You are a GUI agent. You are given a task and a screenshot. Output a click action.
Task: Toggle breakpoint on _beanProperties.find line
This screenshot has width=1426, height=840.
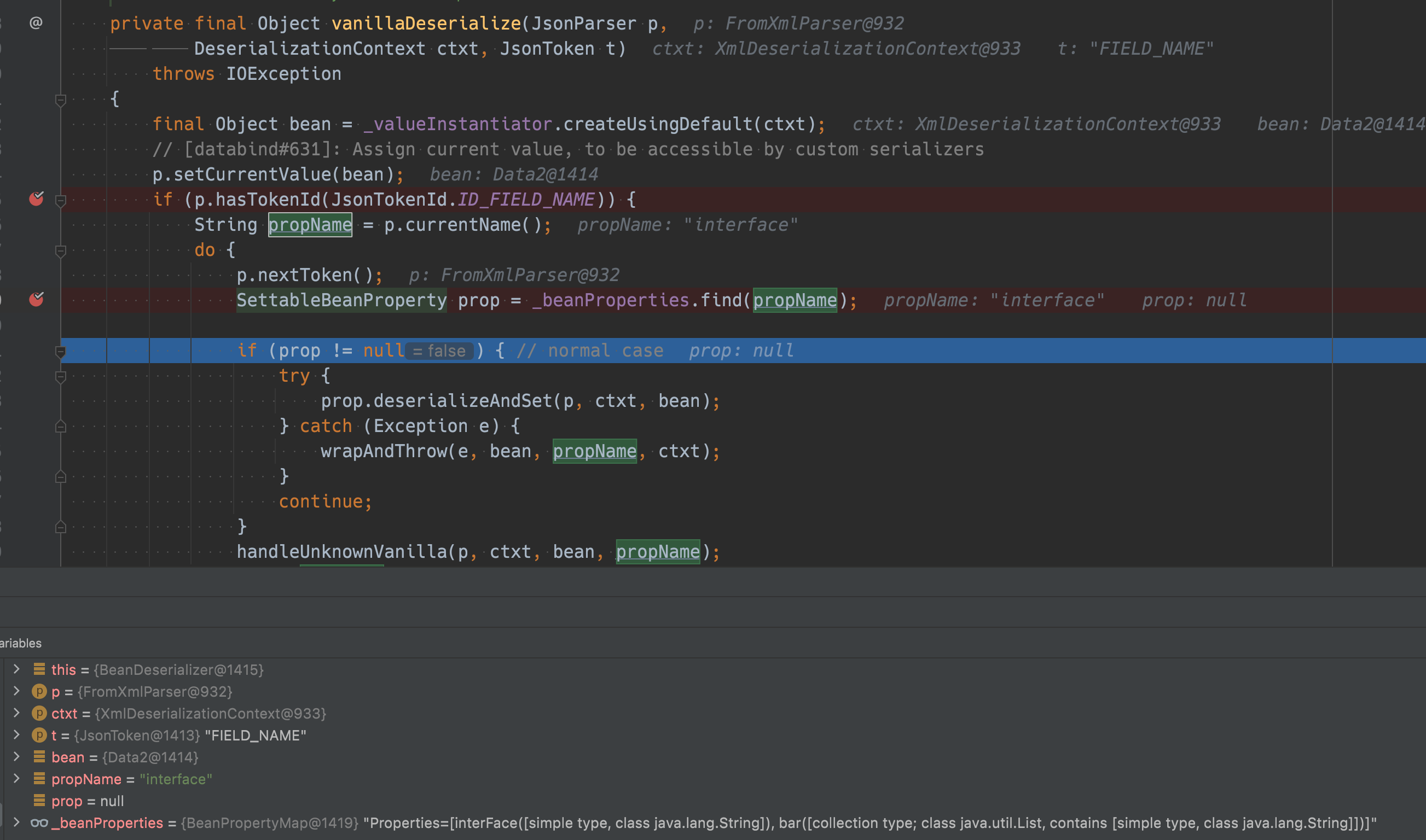pos(36,299)
